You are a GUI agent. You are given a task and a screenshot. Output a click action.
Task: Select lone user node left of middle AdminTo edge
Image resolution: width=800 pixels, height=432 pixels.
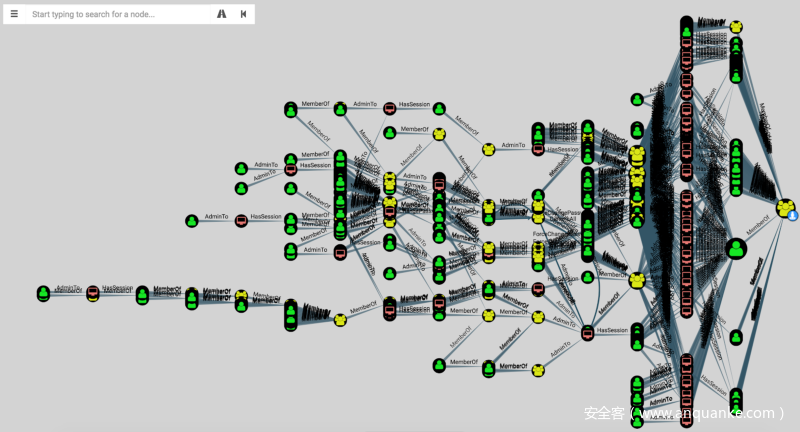(192, 220)
